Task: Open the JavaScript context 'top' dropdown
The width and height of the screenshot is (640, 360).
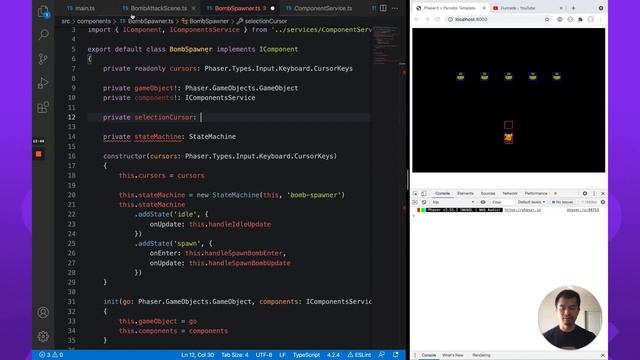Action: click(453, 202)
